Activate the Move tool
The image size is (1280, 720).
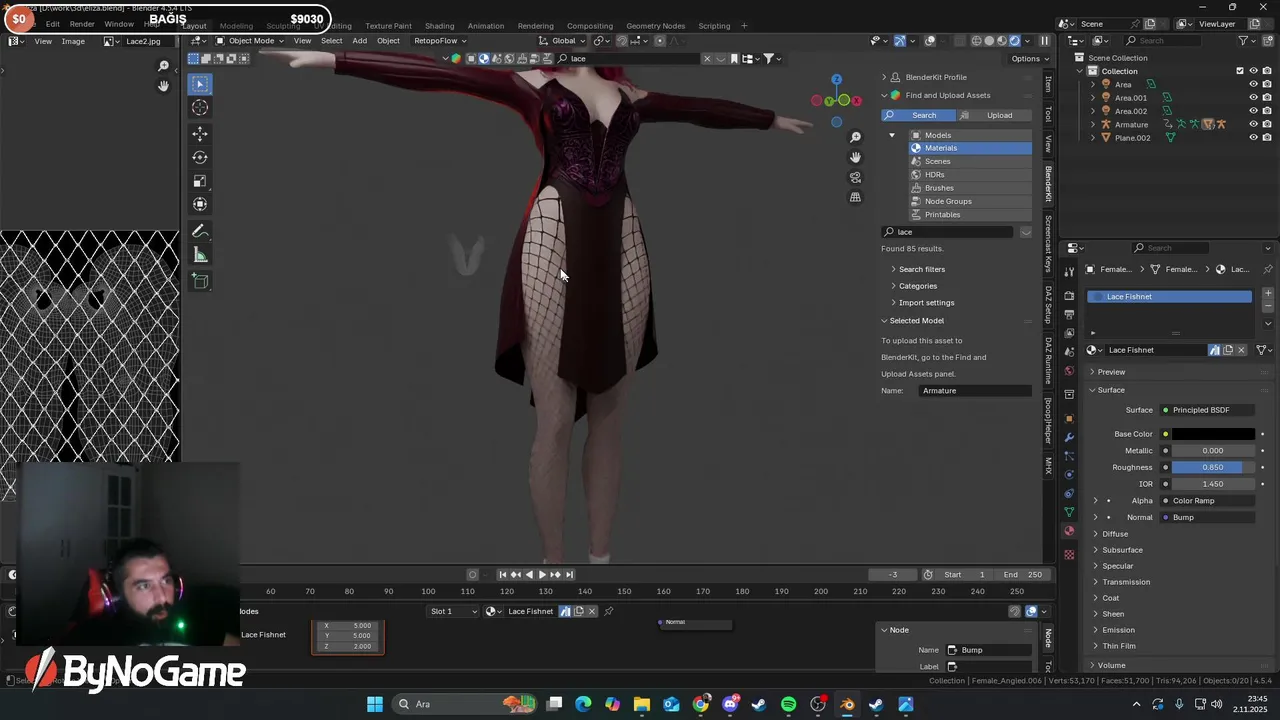200,133
